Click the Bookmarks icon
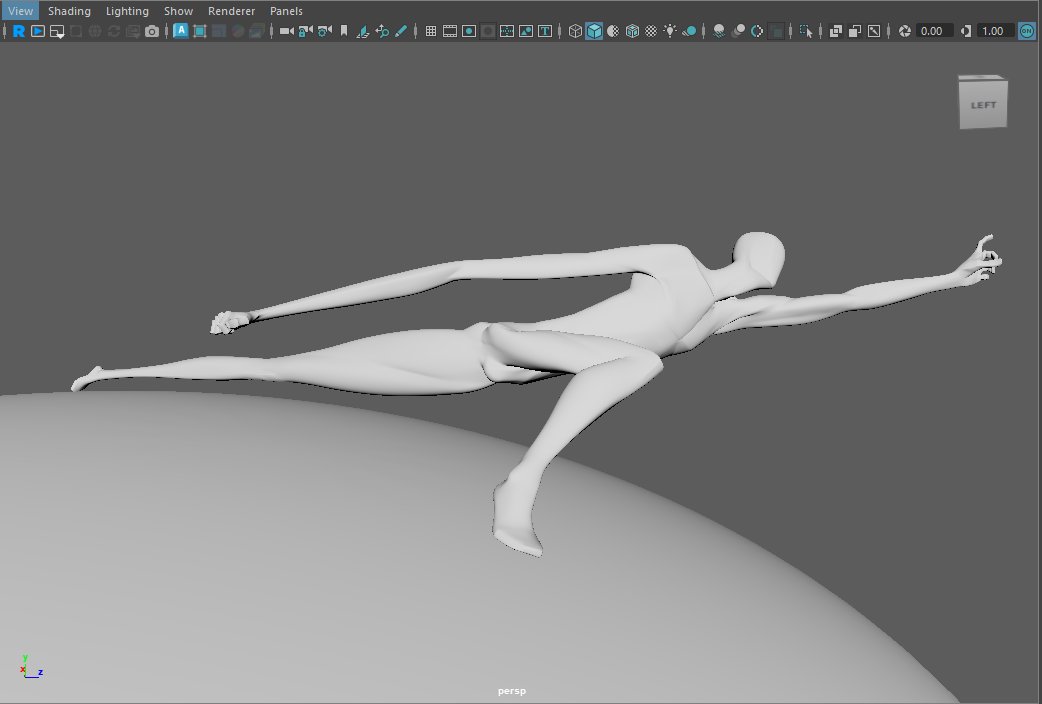Screen dimensions: 1042x704 [344, 31]
